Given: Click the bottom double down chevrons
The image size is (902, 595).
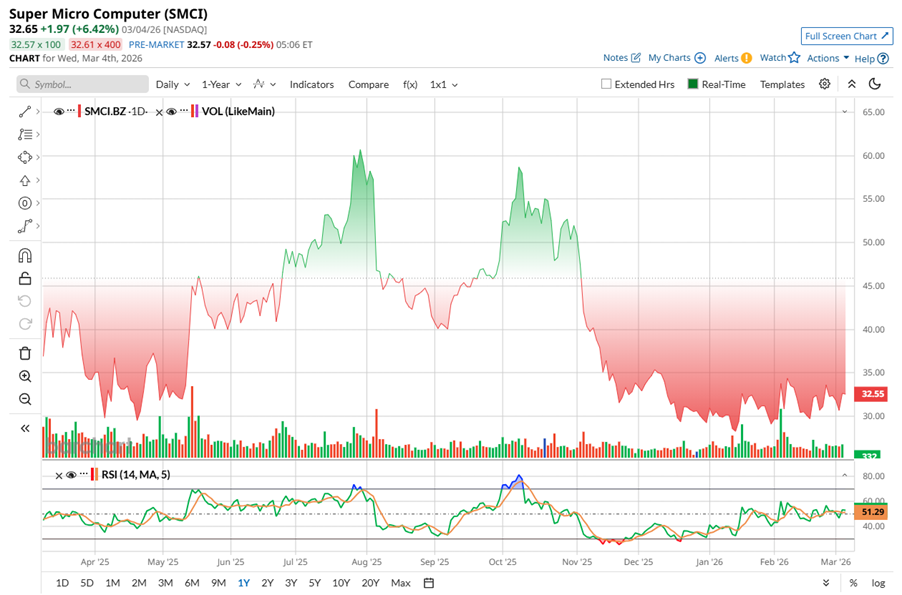Looking at the screenshot, I should pos(826,583).
